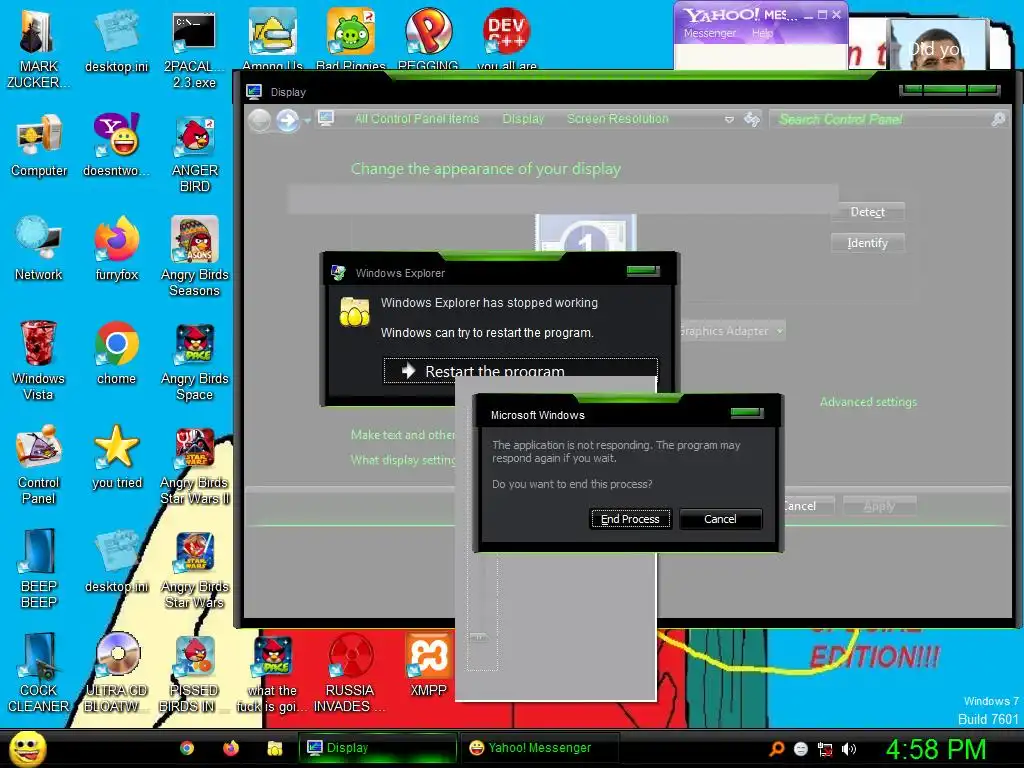Open the Bad Piggies desktop icon

(351, 39)
